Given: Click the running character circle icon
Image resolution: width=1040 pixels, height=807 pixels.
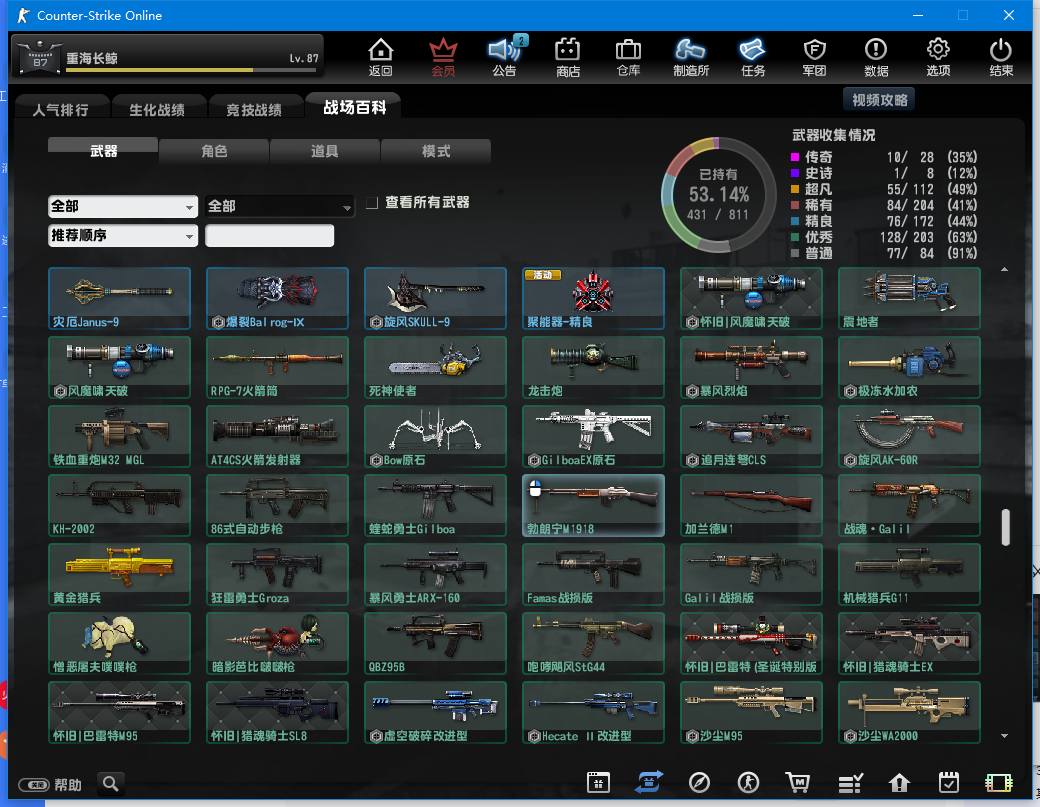Looking at the screenshot, I should 749,783.
